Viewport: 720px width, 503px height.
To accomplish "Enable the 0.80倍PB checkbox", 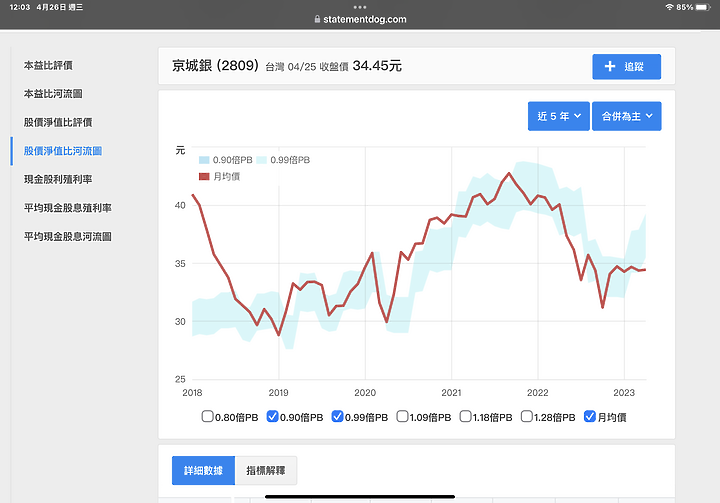I will pyautogui.click(x=208, y=416).
